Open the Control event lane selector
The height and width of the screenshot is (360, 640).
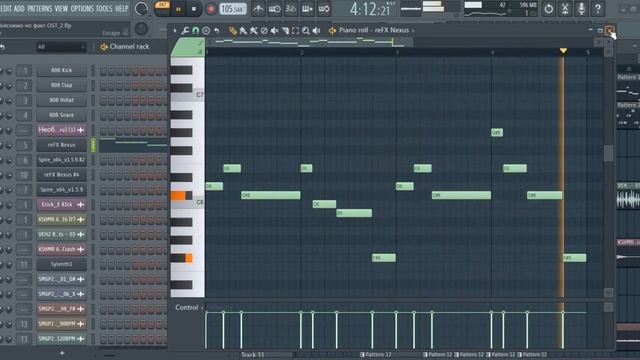(x=189, y=307)
